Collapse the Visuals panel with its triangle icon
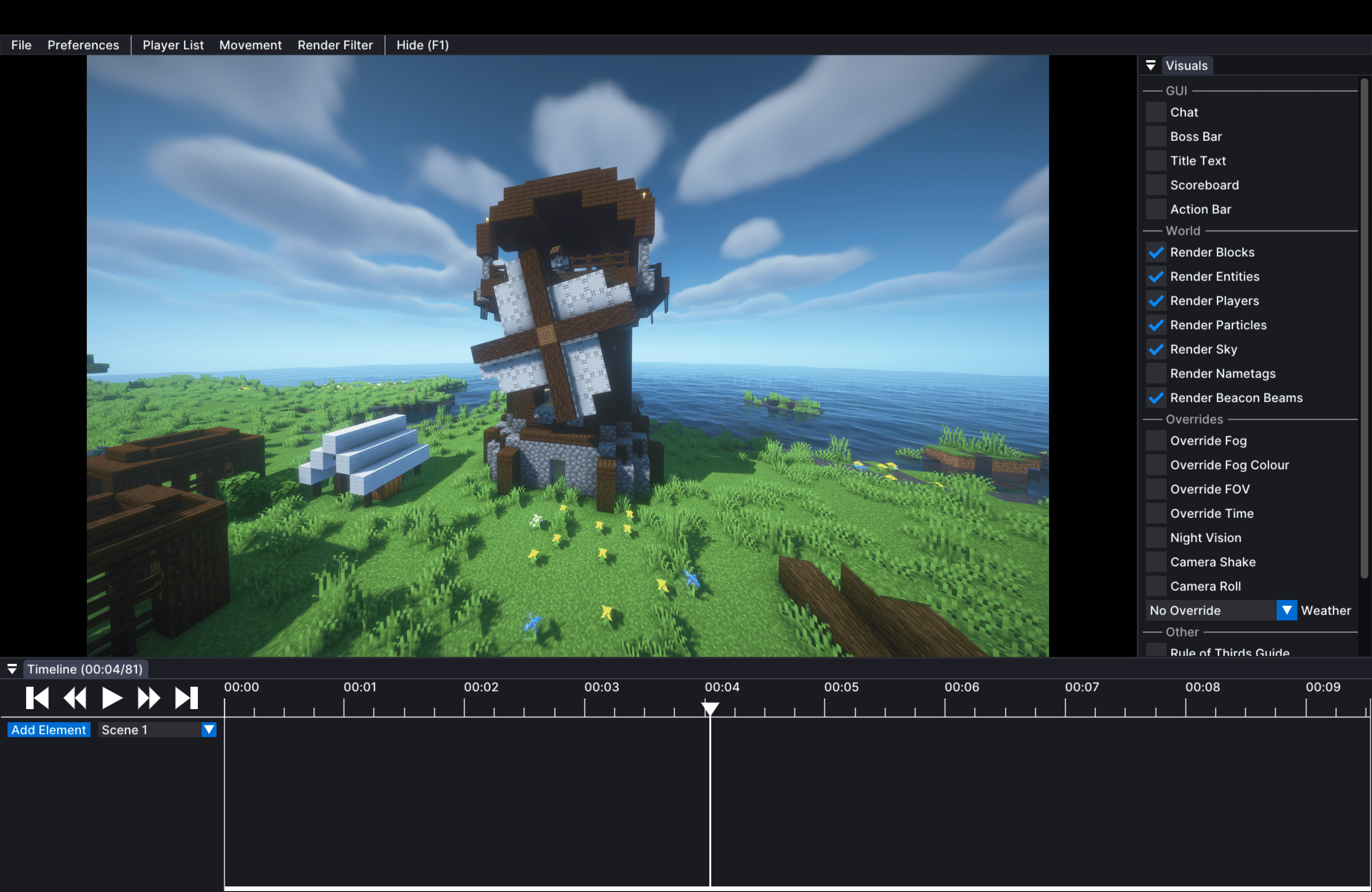Image resolution: width=1372 pixels, height=892 pixels. [x=1151, y=66]
